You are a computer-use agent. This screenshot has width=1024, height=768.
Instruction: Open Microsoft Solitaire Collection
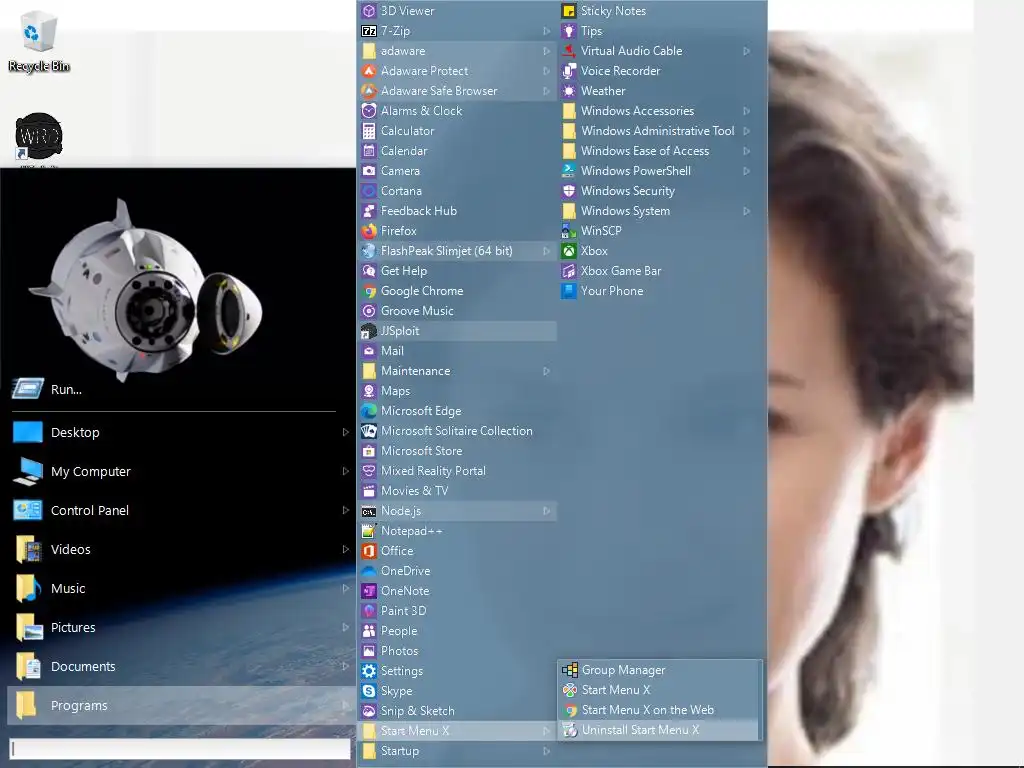[457, 431]
